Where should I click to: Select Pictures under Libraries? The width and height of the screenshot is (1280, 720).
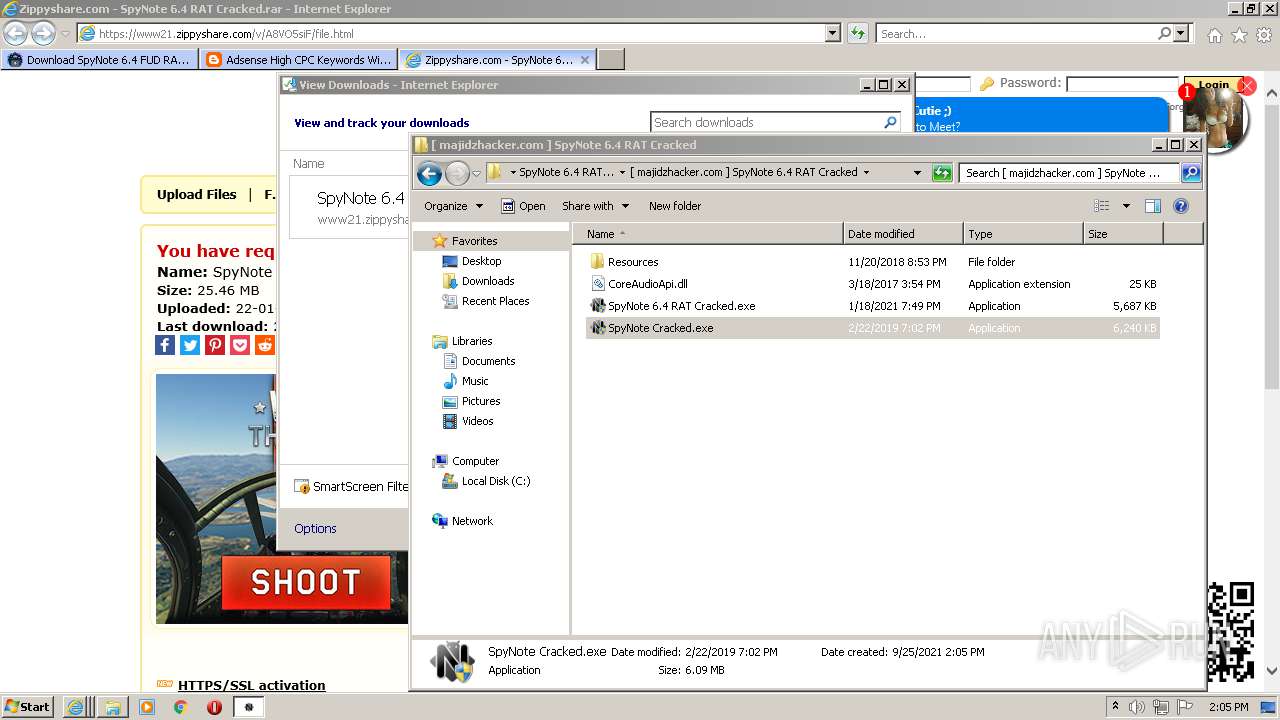pyautogui.click(x=481, y=401)
